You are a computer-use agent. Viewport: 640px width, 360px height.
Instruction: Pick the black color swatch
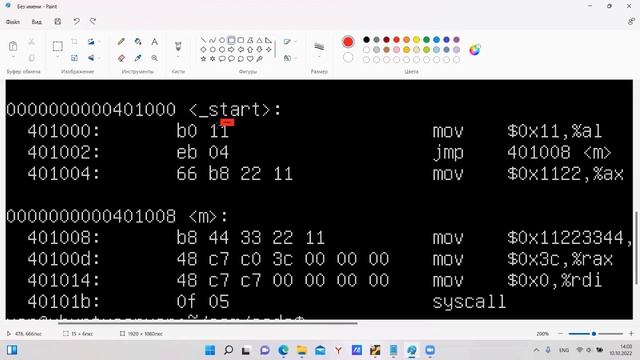point(366,40)
